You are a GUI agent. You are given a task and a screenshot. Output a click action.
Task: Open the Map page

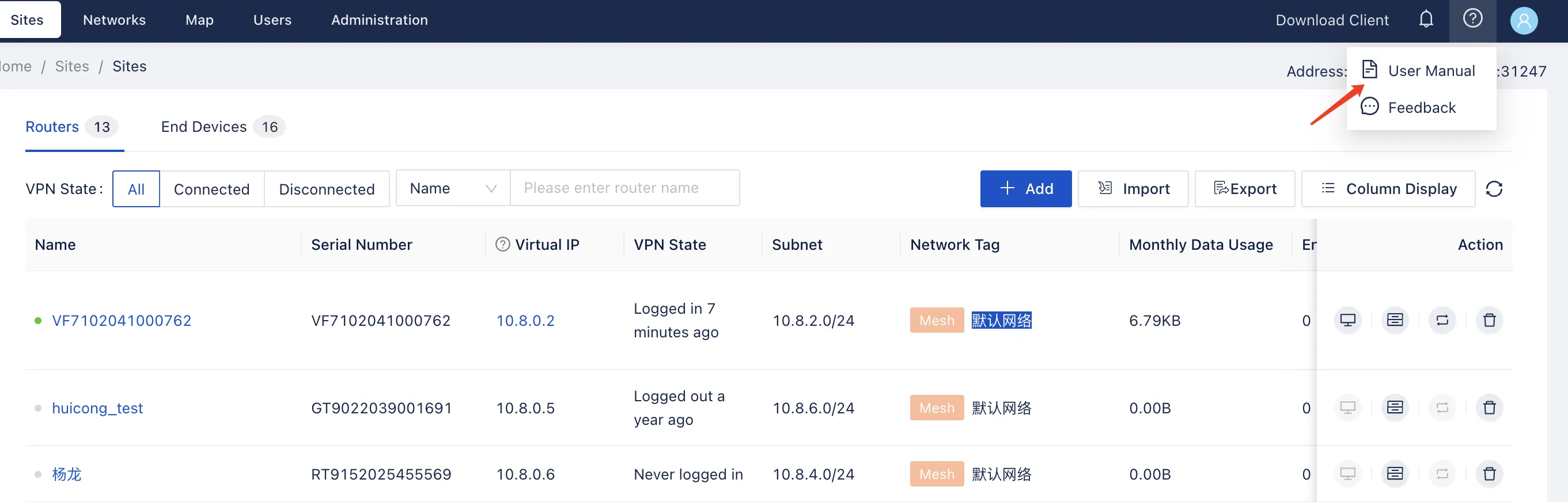pyautogui.click(x=200, y=20)
